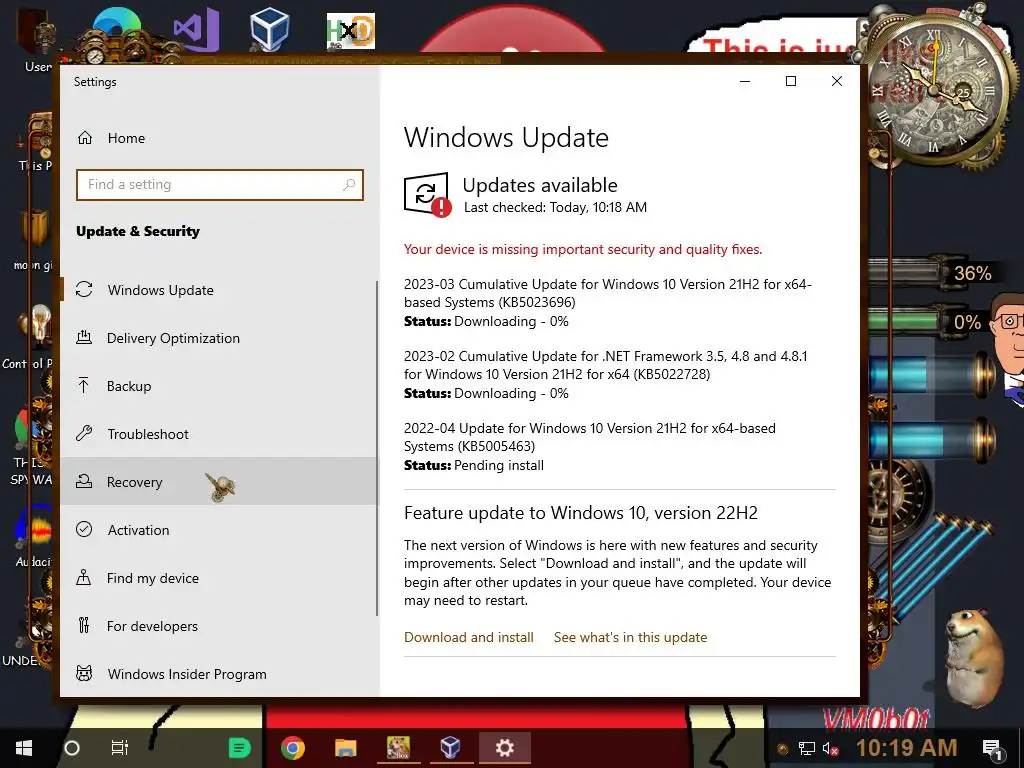Close the Settings window

(837, 81)
